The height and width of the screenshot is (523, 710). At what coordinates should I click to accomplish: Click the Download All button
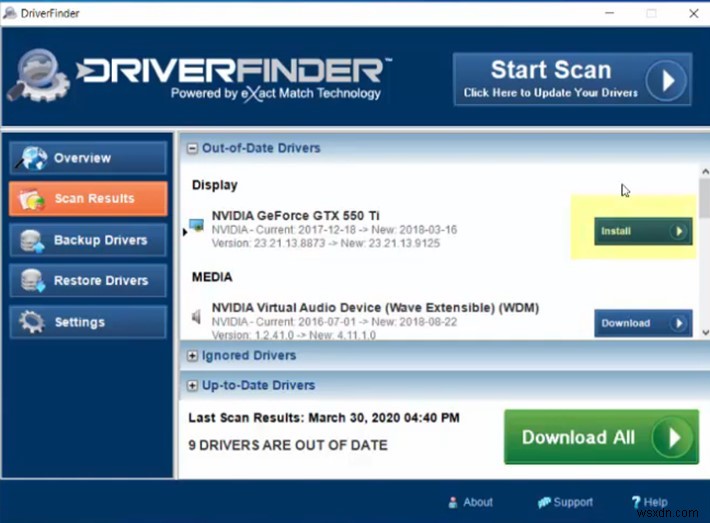pos(601,437)
